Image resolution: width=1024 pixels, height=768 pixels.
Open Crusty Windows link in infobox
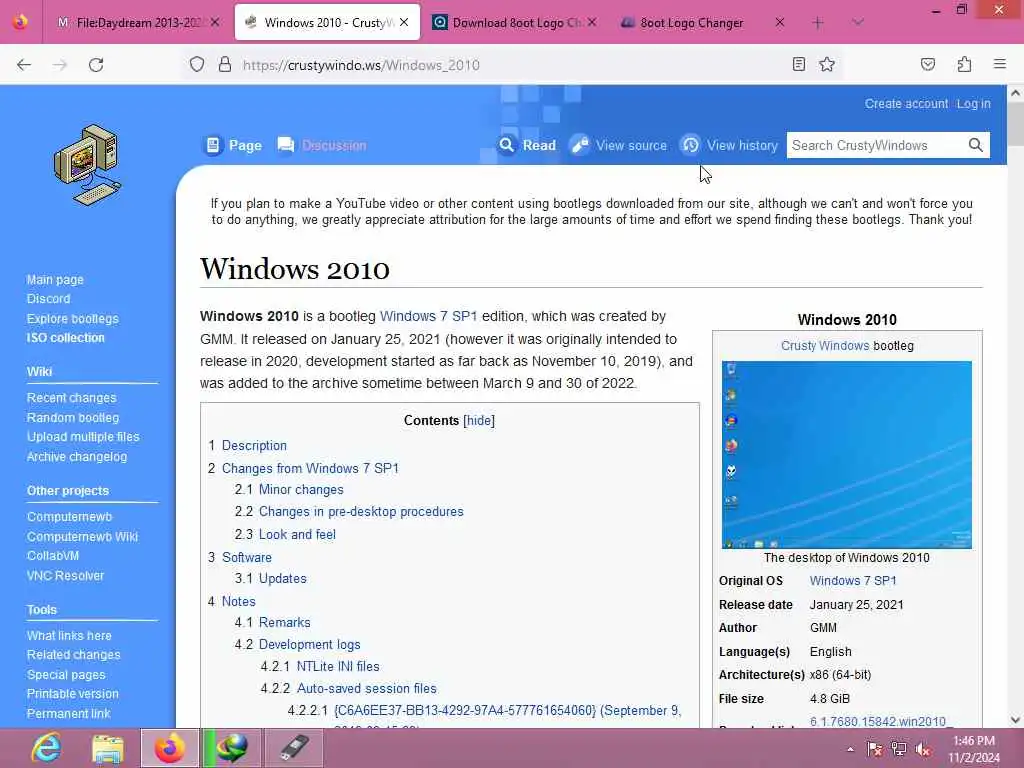pos(825,345)
